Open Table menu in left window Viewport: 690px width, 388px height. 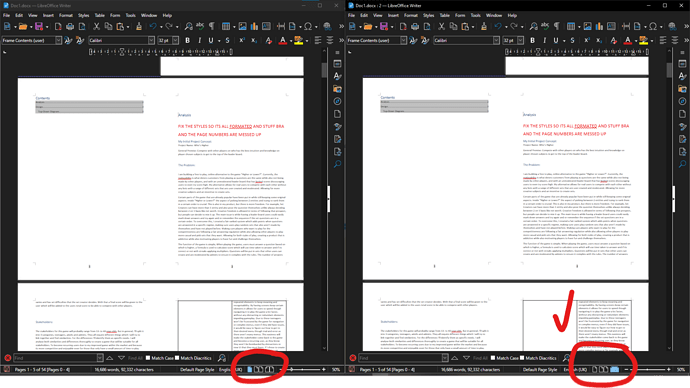tap(100, 15)
